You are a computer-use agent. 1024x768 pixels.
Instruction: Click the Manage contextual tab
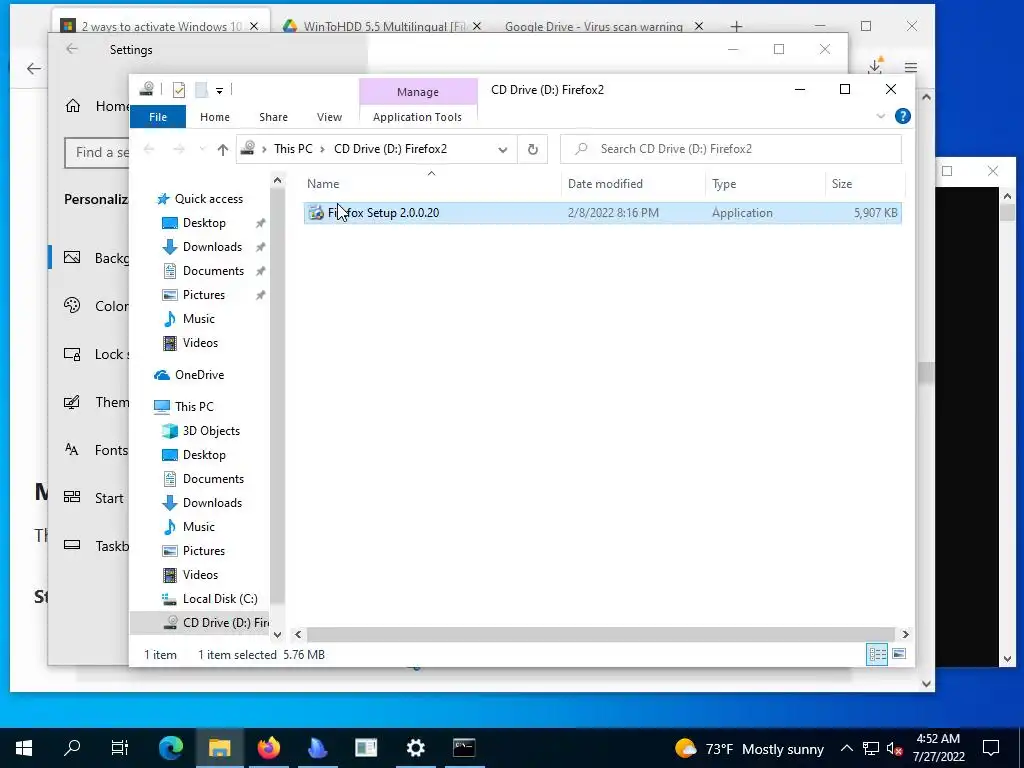click(x=418, y=92)
